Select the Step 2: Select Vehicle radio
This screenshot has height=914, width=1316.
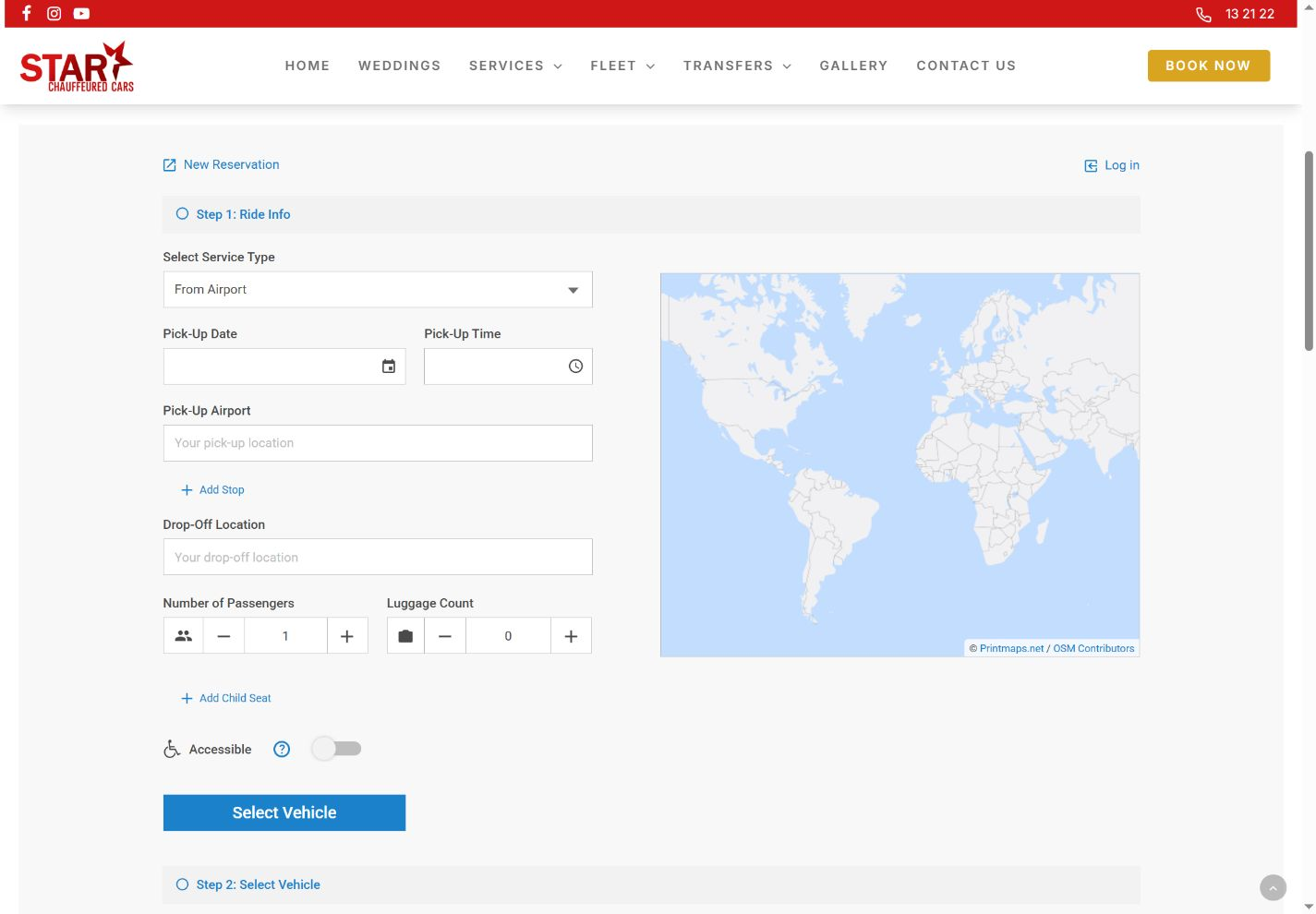click(182, 884)
